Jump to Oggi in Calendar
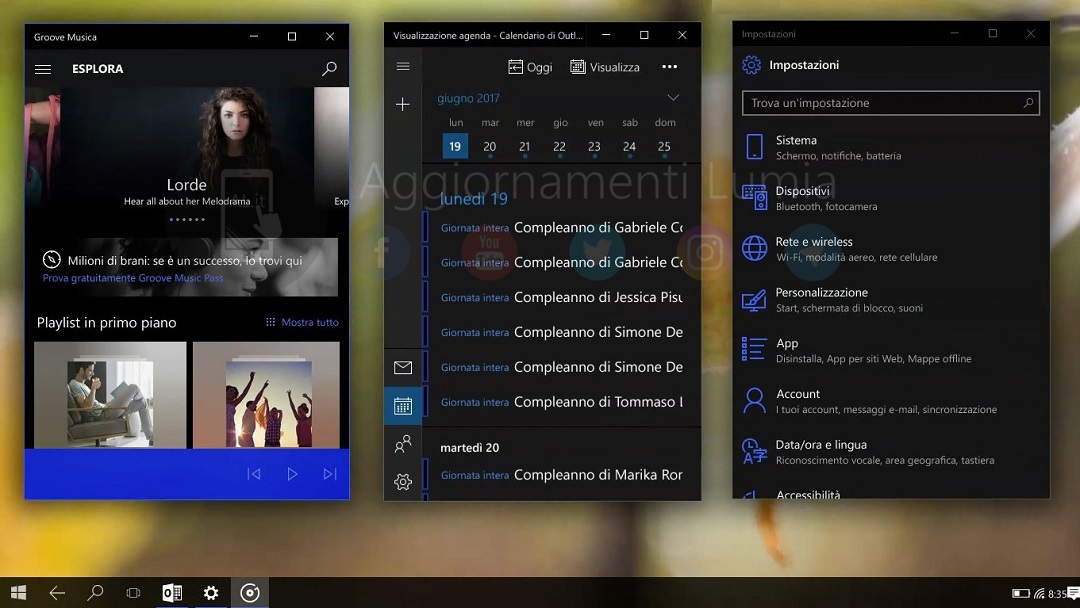Viewport: 1080px width, 608px height. point(530,67)
